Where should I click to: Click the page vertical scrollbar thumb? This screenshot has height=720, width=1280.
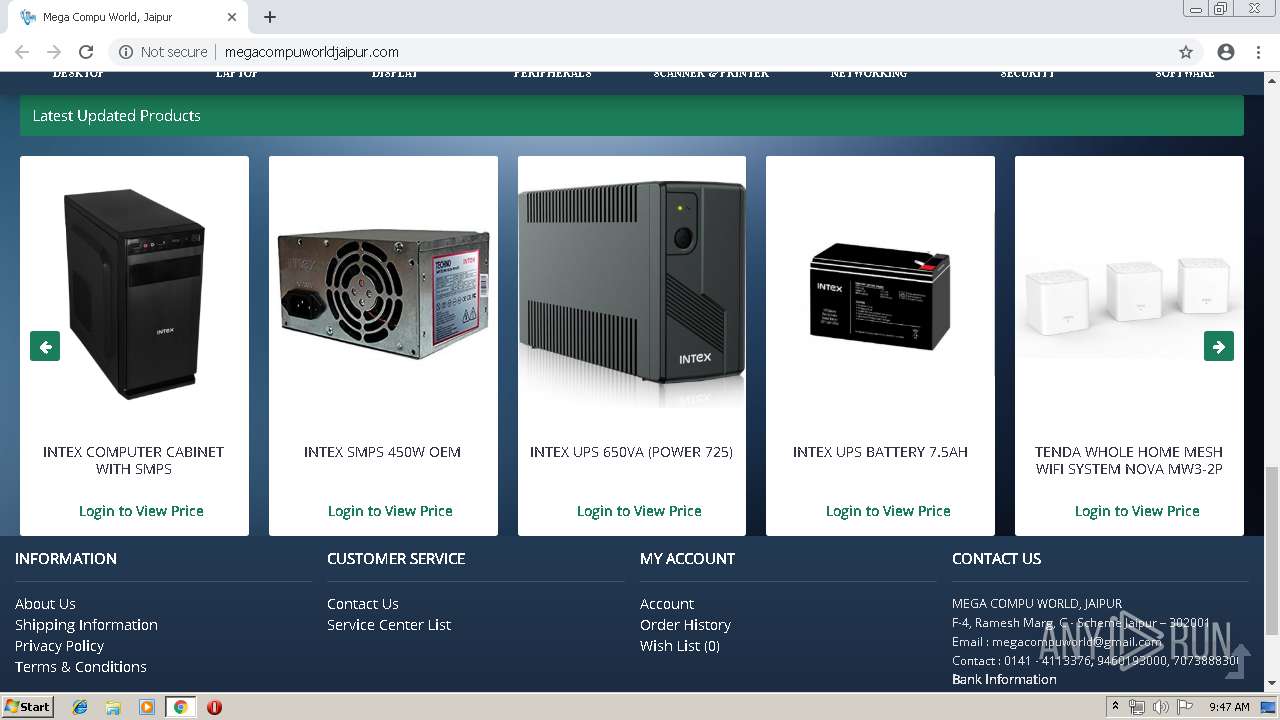coord(1271,550)
